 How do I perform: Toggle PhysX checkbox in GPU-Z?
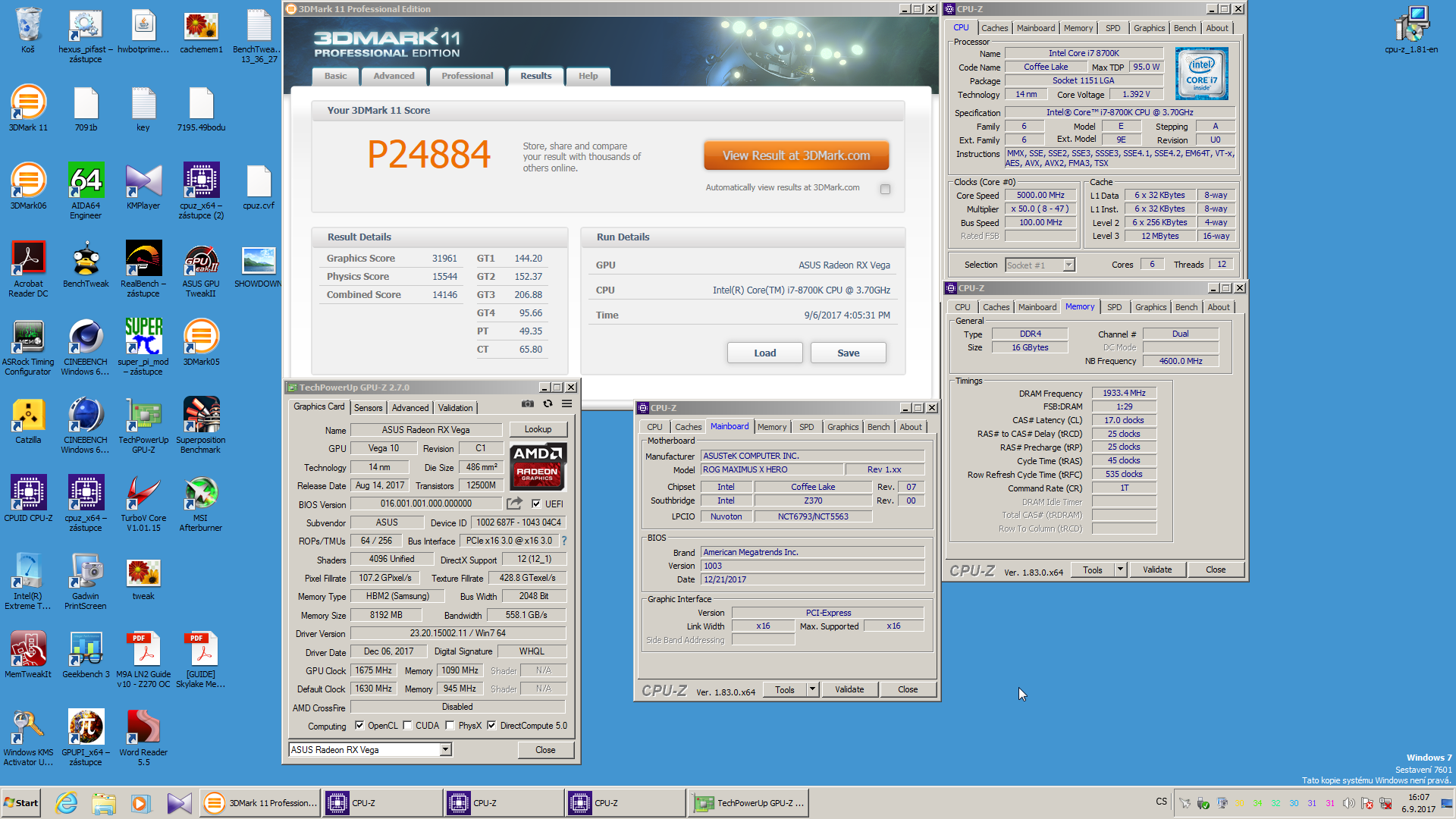450,726
